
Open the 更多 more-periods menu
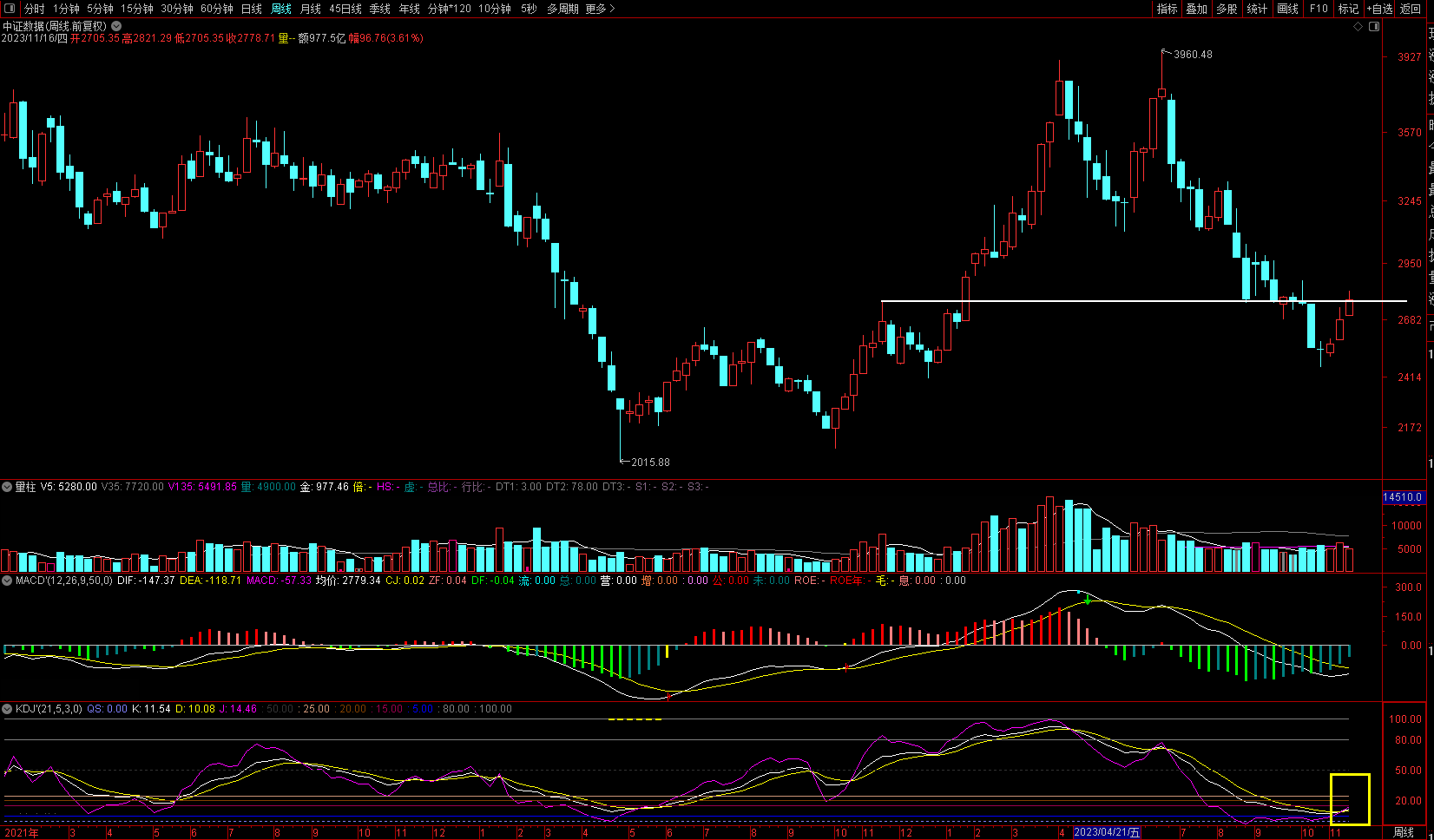click(600, 9)
